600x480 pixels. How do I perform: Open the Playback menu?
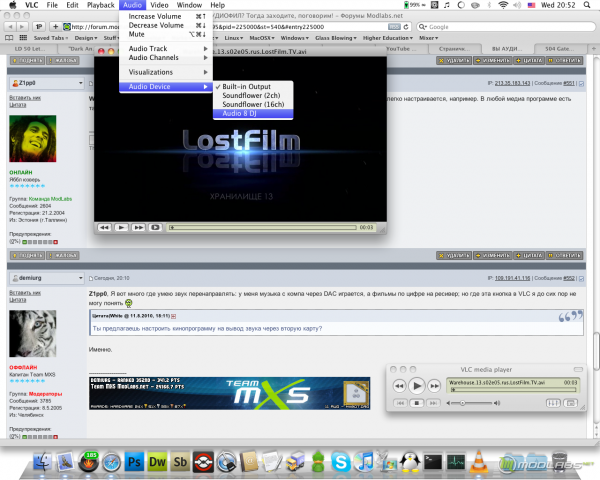[x=101, y=5]
